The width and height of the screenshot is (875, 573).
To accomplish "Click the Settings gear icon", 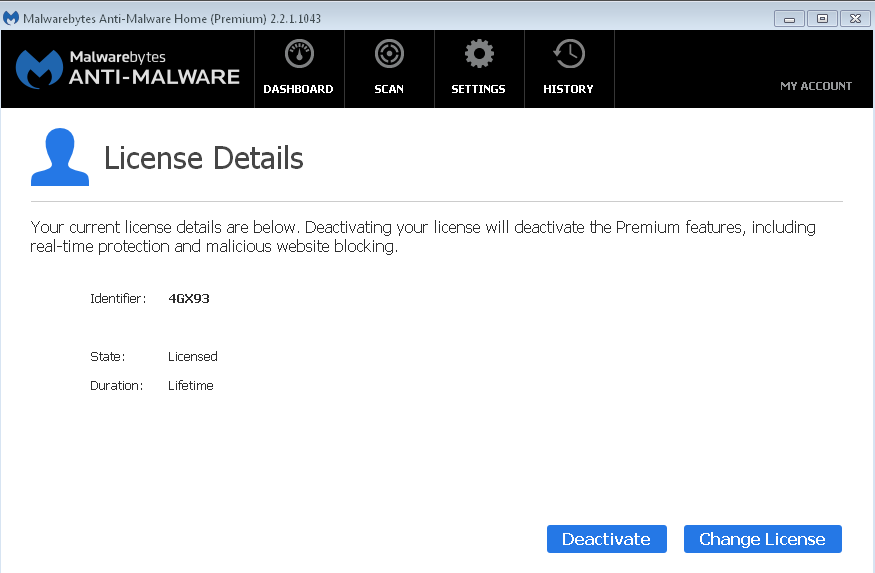I will (x=479, y=54).
